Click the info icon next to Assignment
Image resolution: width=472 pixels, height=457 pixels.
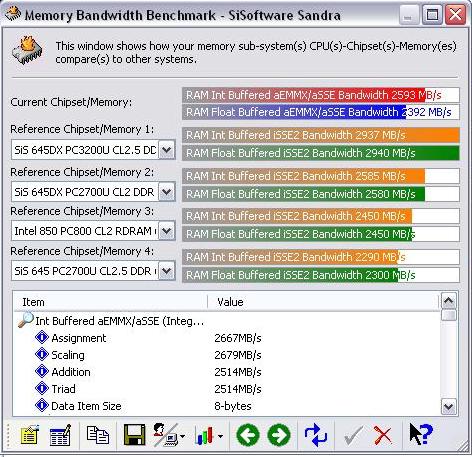point(42,338)
